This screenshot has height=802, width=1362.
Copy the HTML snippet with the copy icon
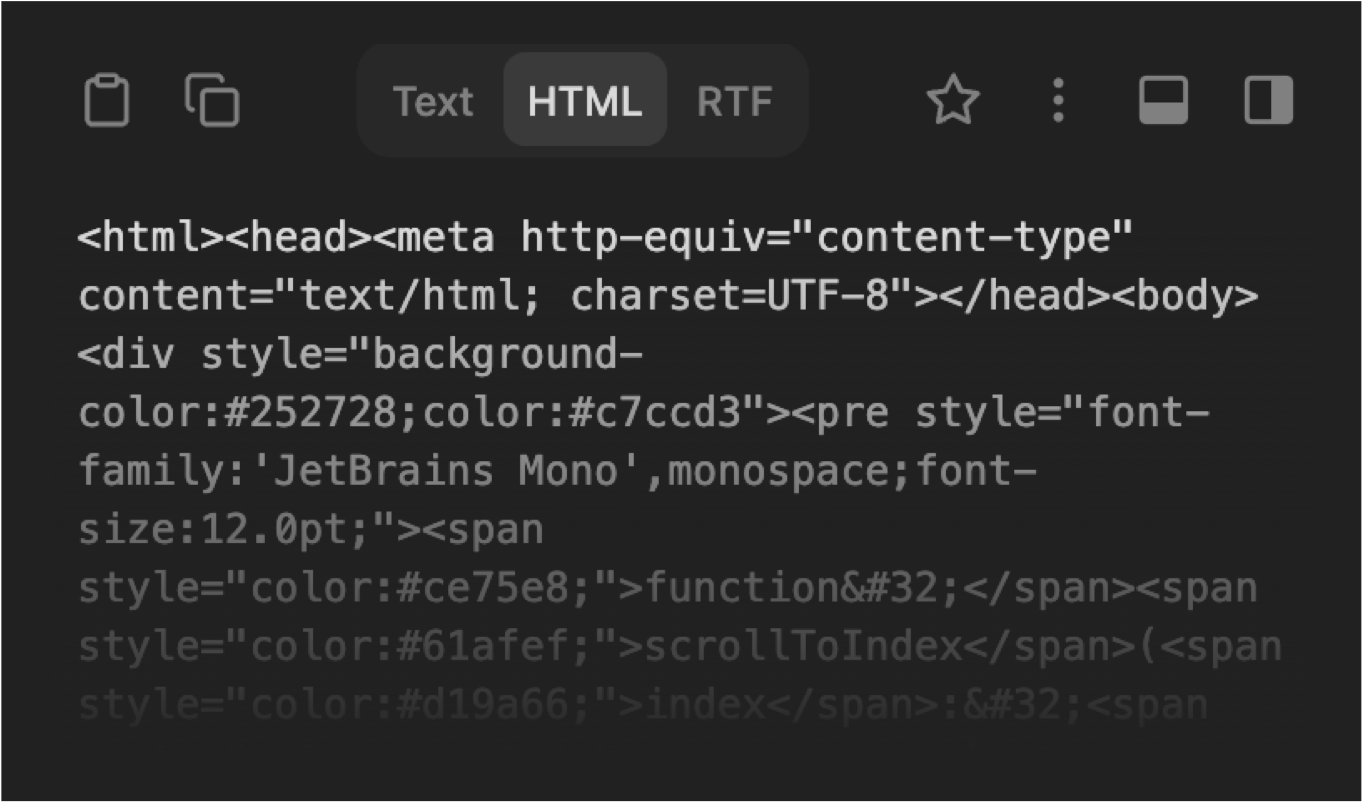point(210,100)
